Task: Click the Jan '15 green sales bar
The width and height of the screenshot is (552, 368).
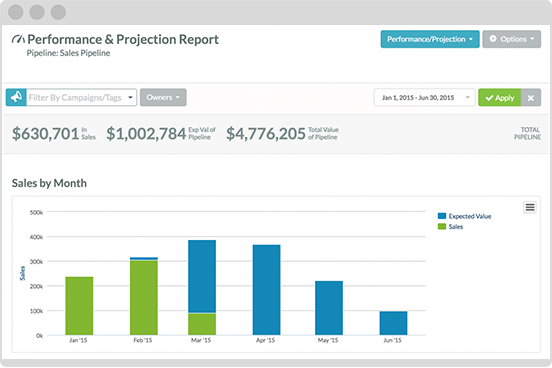Action: [79, 306]
